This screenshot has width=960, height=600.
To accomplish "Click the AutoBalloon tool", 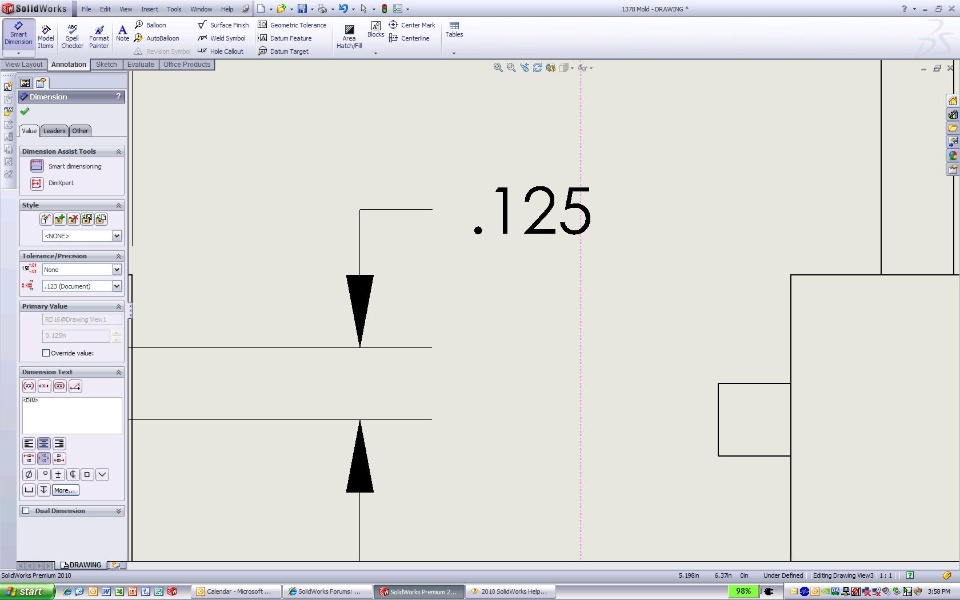I will pos(157,38).
